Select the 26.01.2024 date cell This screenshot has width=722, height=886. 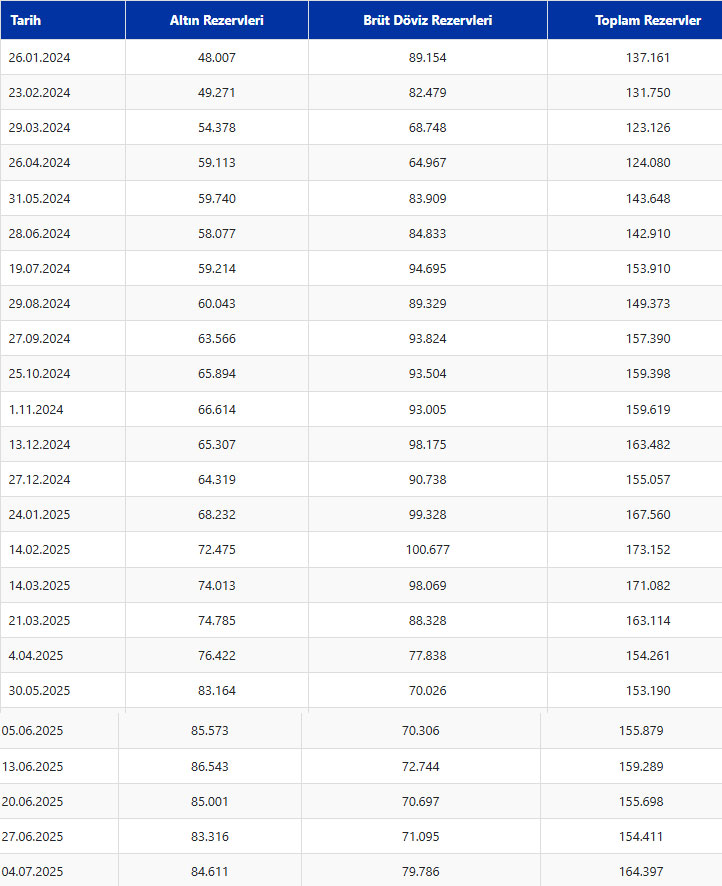[x=63, y=57]
